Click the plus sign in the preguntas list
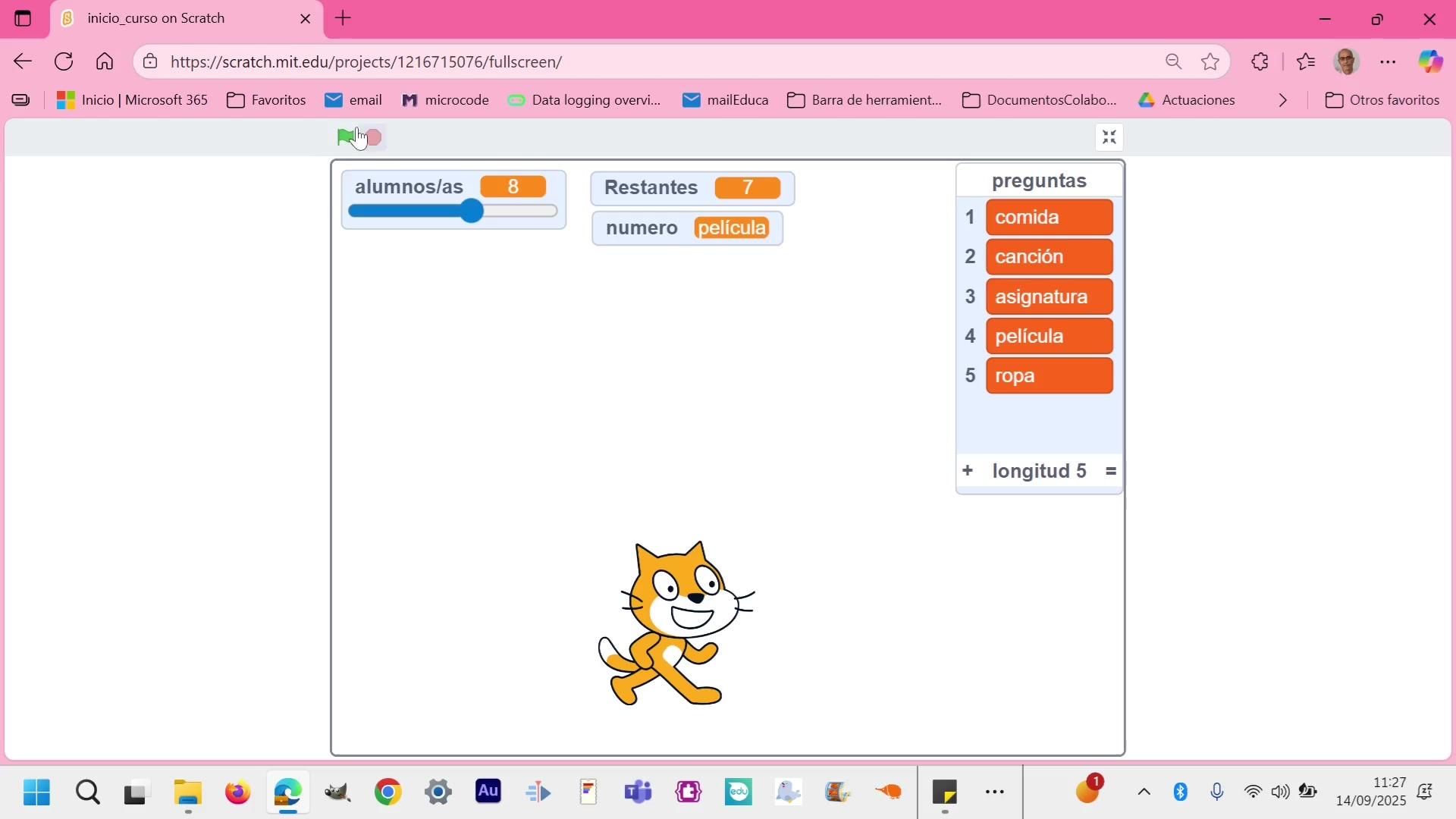Screen dimensions: 1456x819 [x=967, y=471]
